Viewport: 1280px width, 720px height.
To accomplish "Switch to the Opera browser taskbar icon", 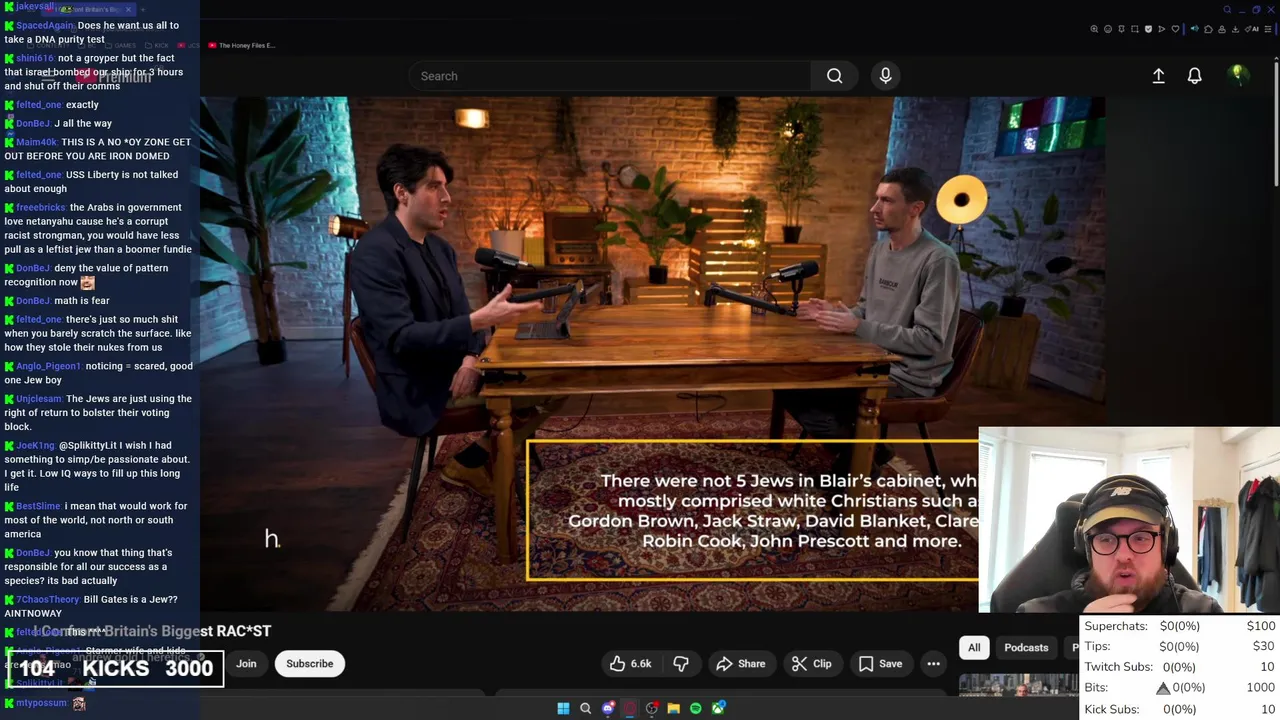I will [x=630, y=708].
